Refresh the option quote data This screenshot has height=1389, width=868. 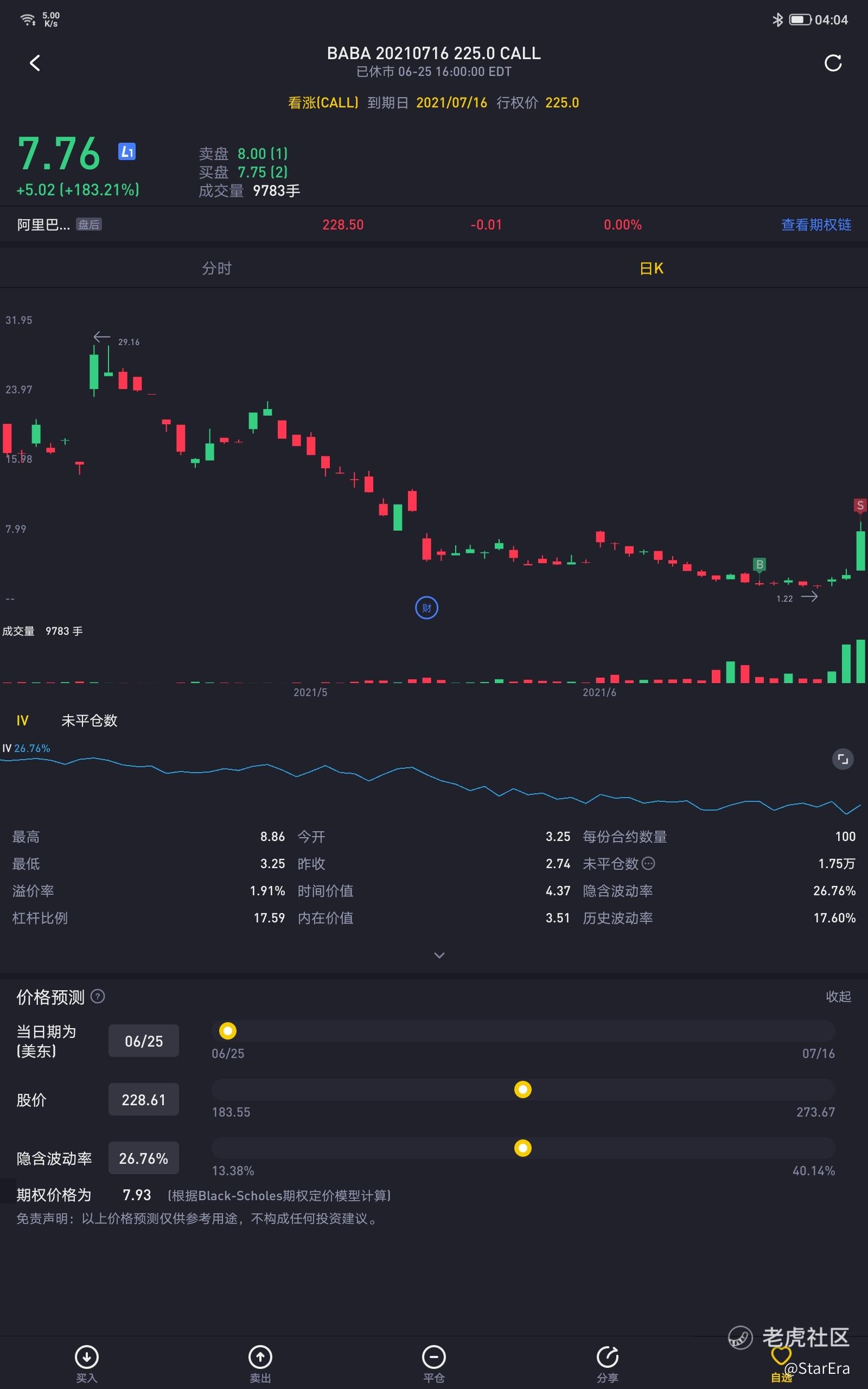tap(832, 62)
